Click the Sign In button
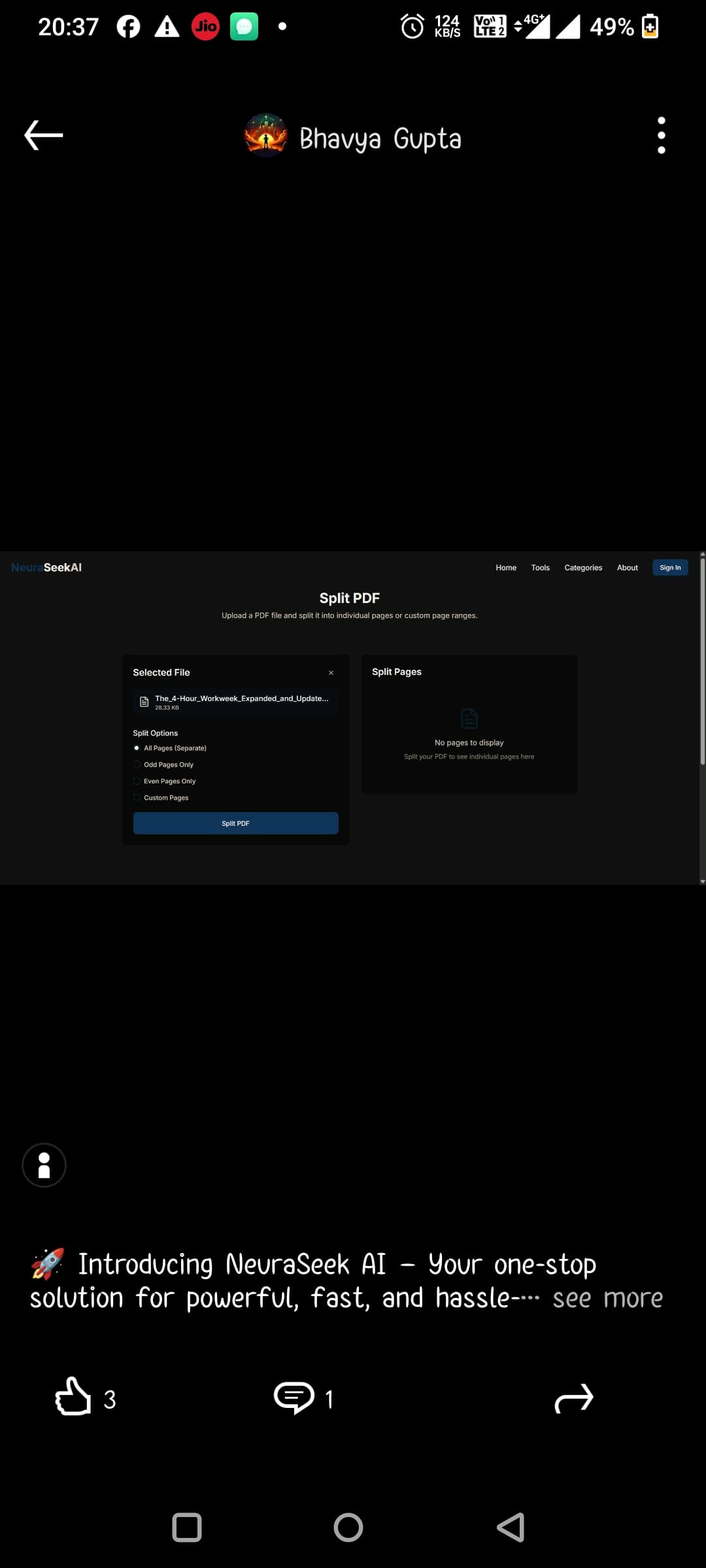This screenshot has width=706, height=1568. [670, 568]
